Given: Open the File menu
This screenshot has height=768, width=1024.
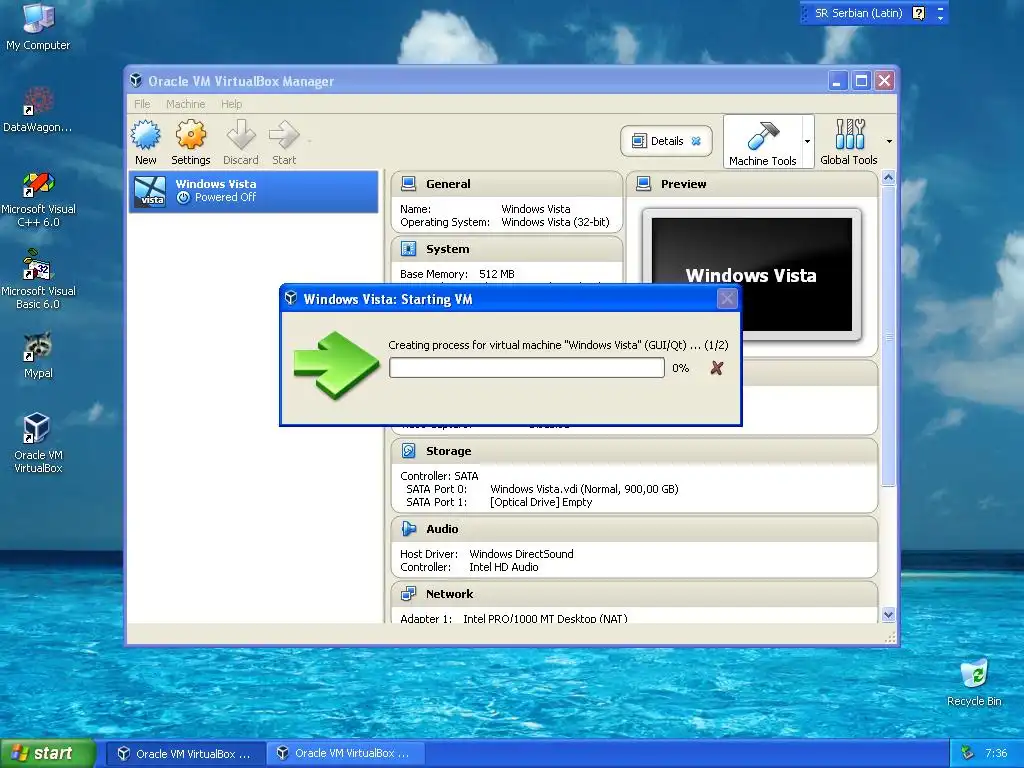Looking at the screenshot, I should [x=142, y=104].
